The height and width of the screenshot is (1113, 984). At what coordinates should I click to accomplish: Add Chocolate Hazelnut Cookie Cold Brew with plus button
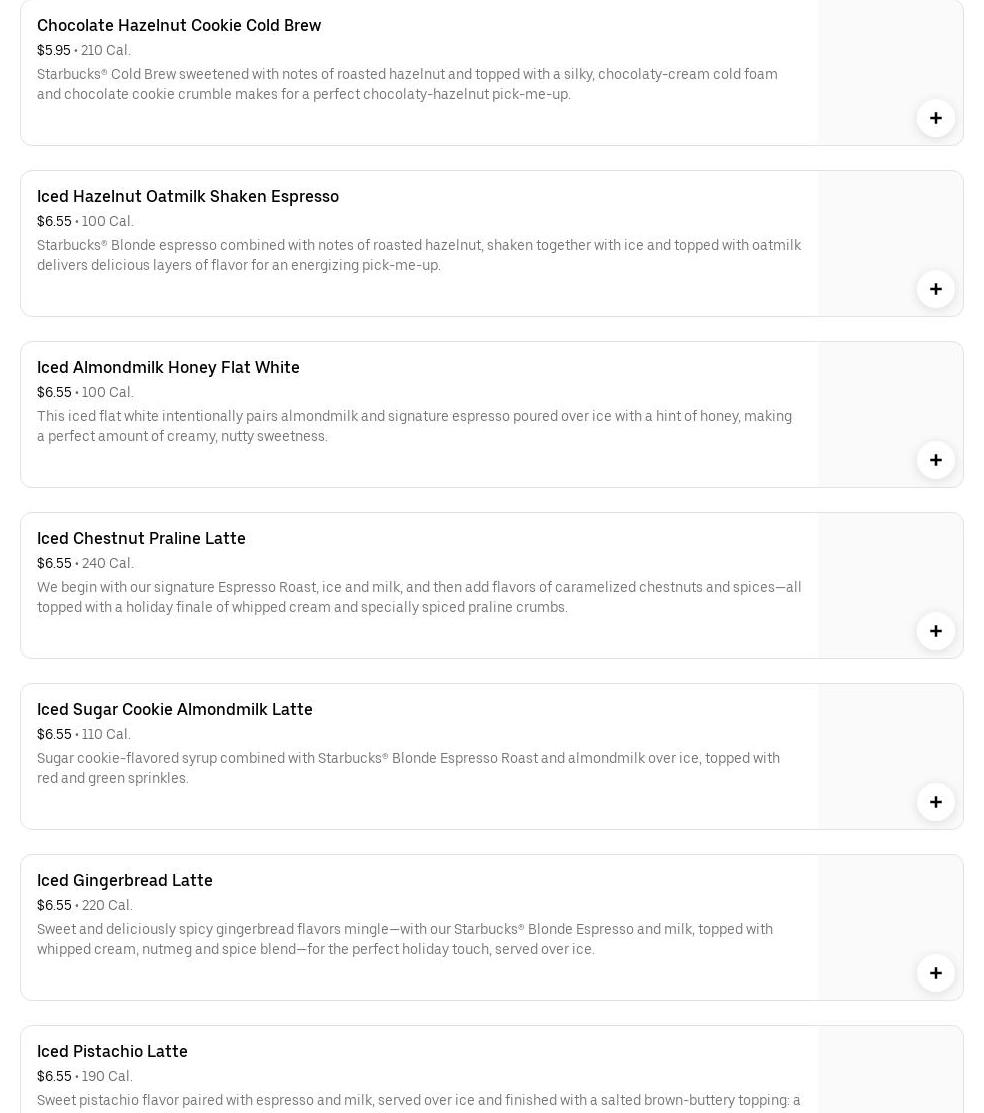point(935,118)
